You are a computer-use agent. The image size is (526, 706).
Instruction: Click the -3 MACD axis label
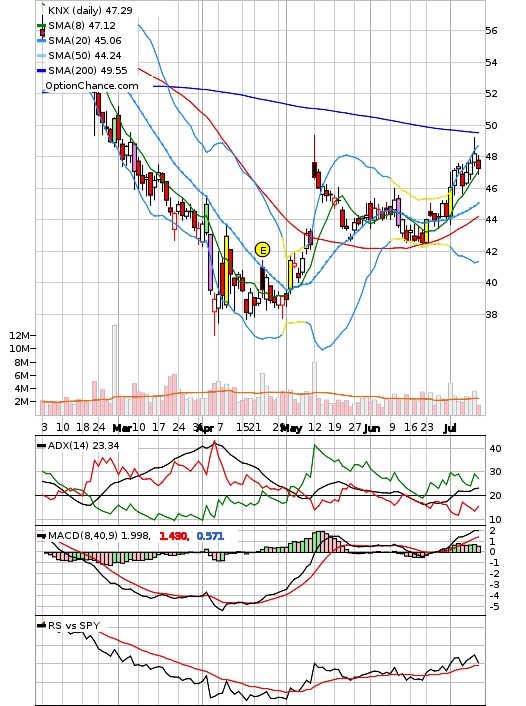tap(494, 585)
